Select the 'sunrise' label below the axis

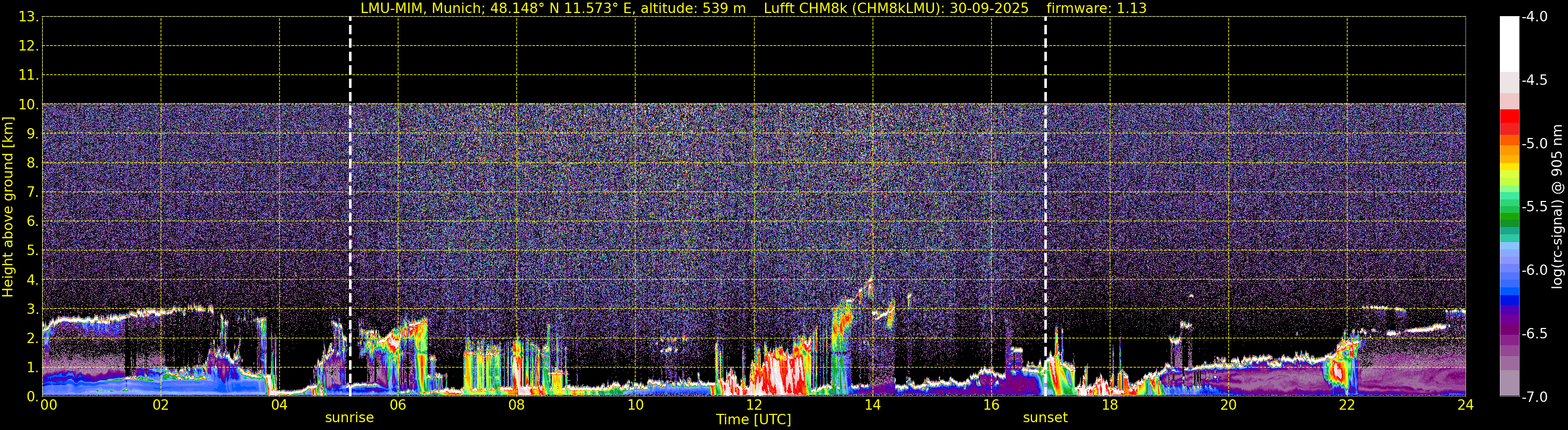(349, 417)
